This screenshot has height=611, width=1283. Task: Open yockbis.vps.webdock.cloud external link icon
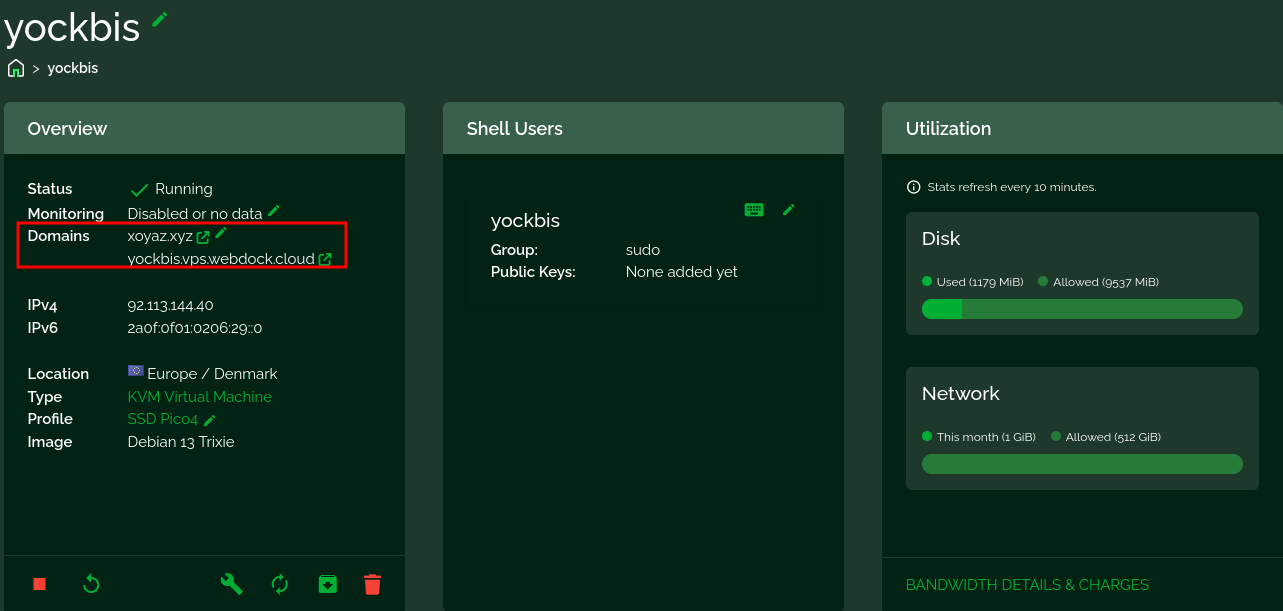click(325, 259)
